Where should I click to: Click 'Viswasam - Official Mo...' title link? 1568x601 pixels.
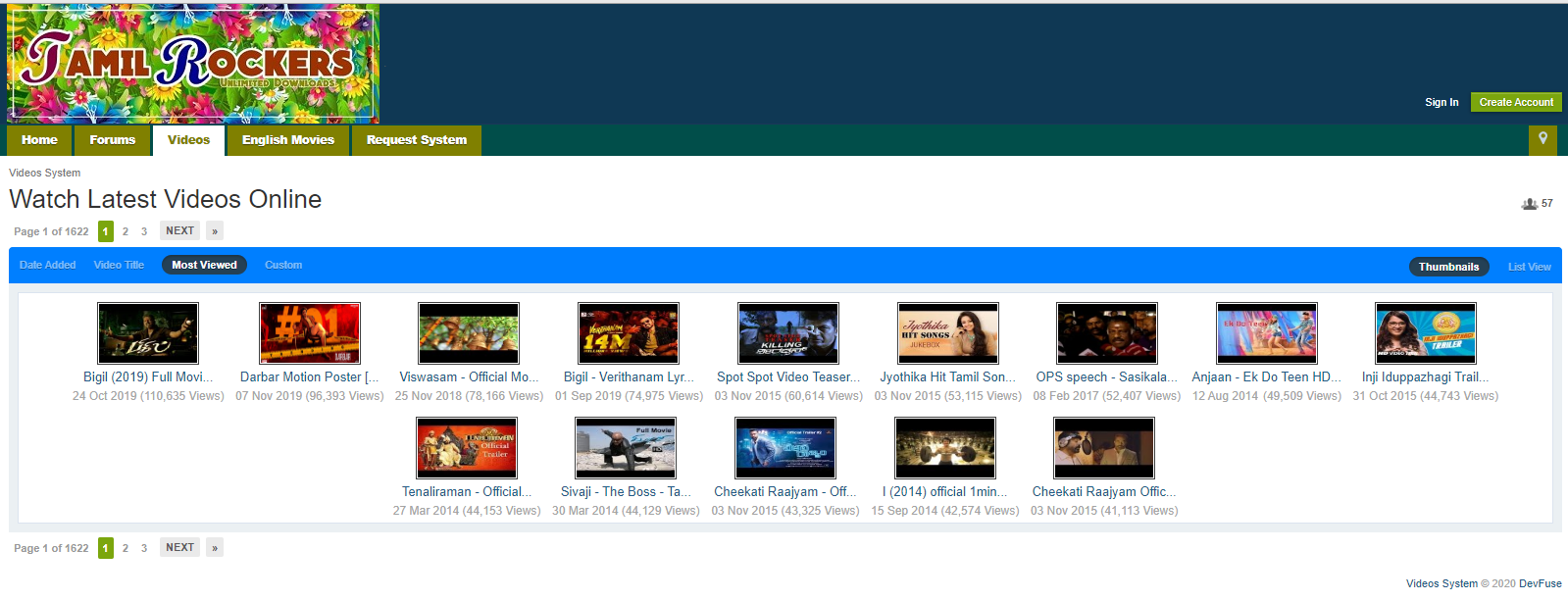pyautogui.click(x=469, y=377)
